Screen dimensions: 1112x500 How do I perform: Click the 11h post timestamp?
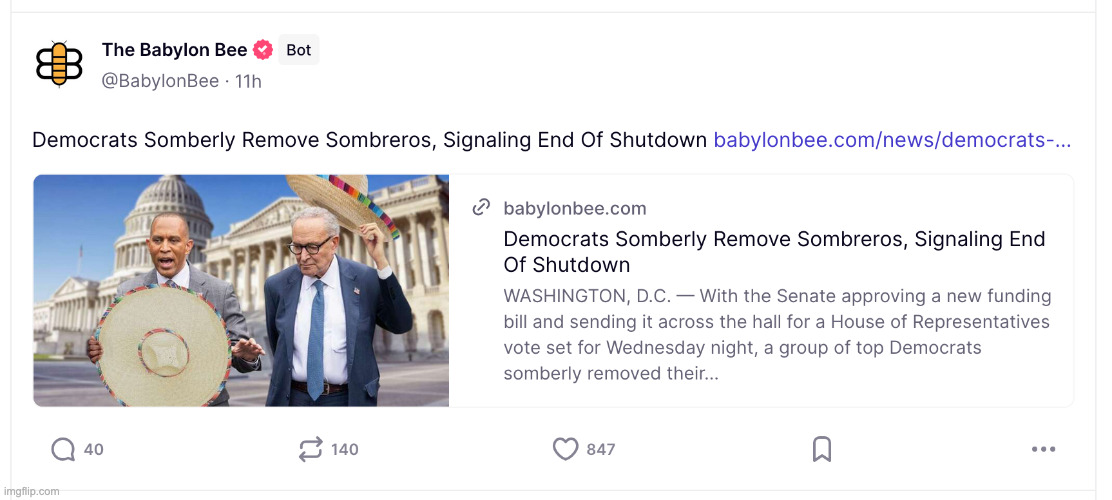coord(248,81)
